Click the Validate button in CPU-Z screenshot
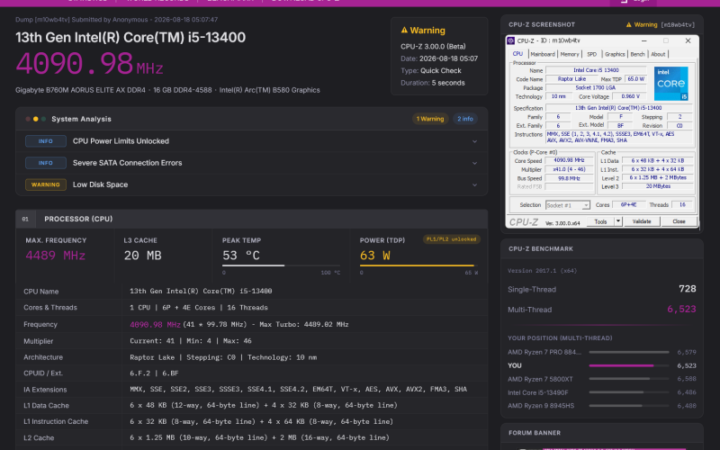Image resolution: width=720 pixels, height=450 pixels. point(641,221)
